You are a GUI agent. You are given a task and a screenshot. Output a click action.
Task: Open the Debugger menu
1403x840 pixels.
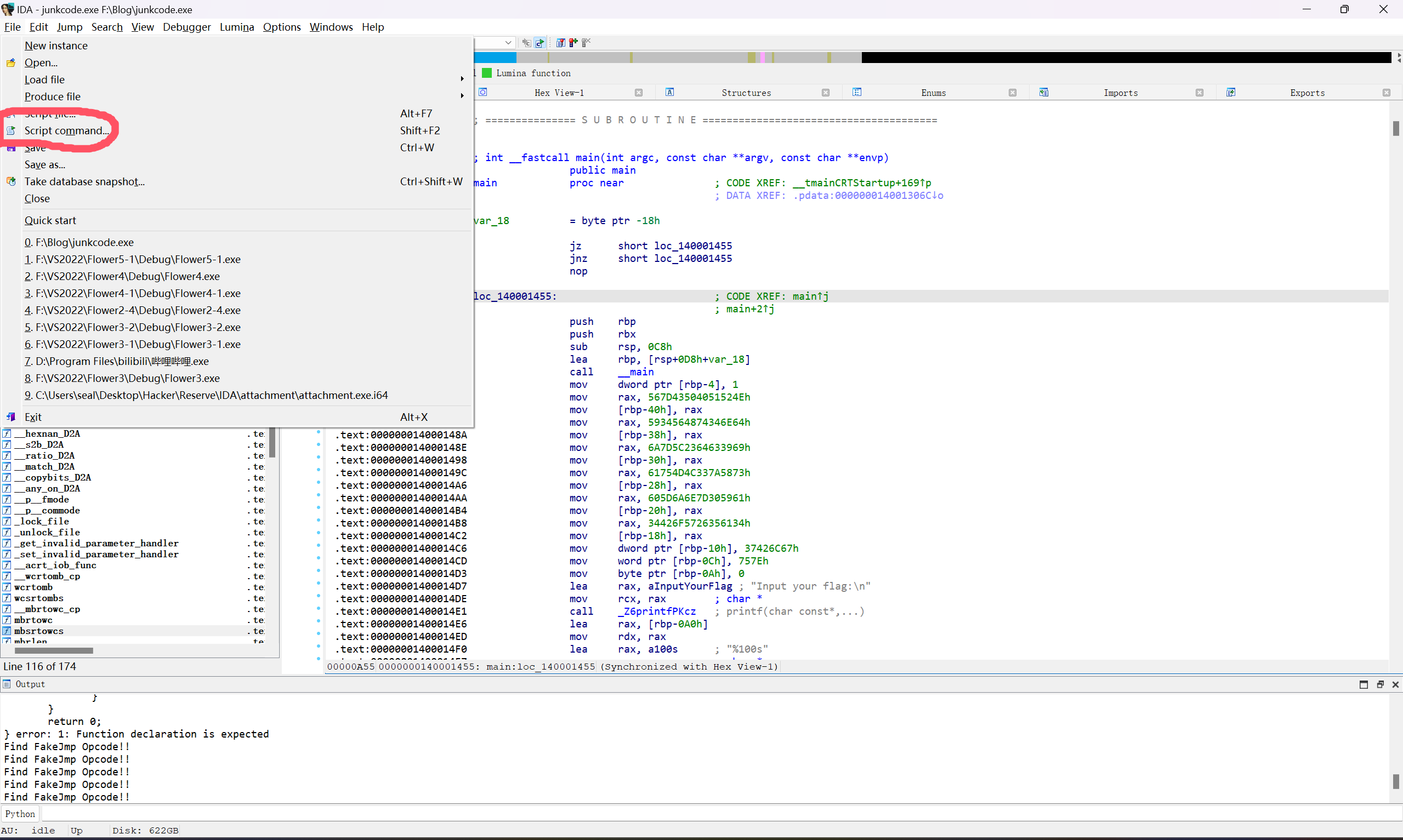tap(186, 27)
